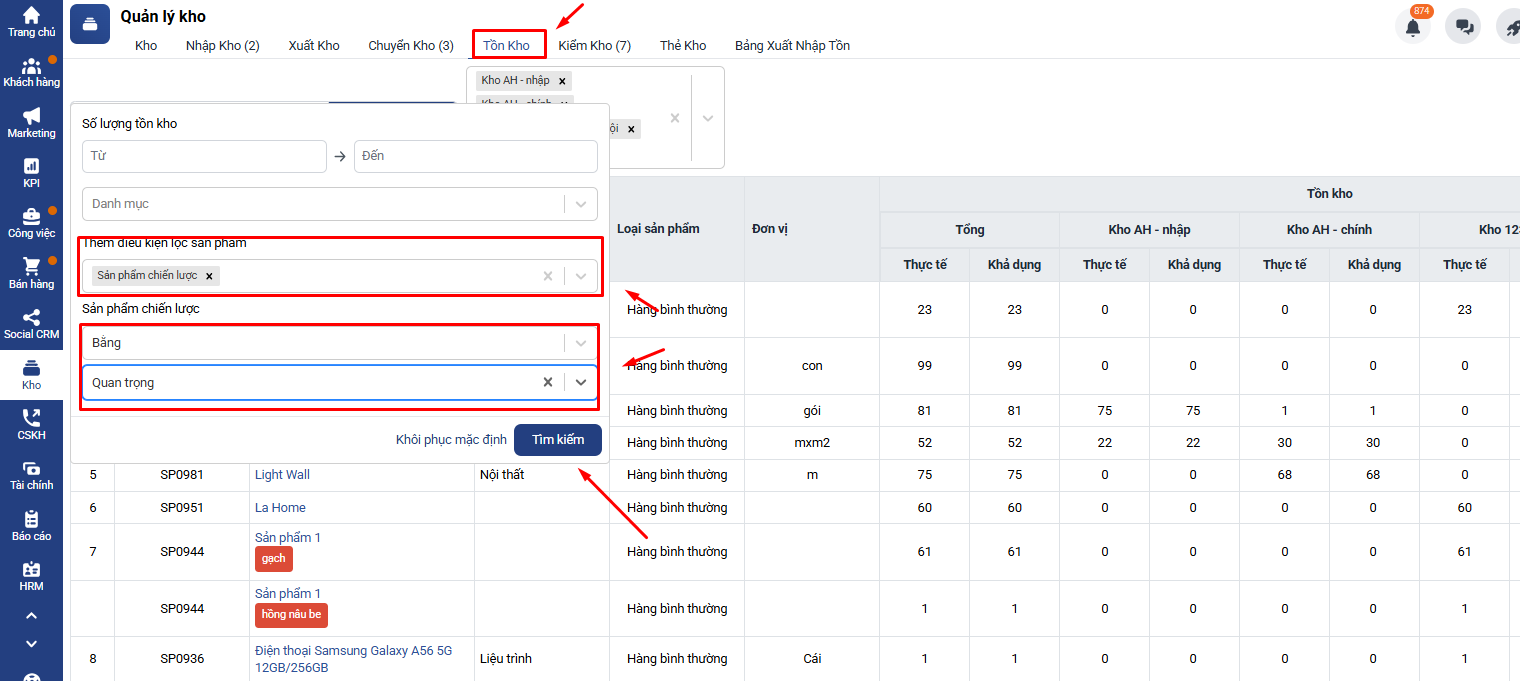
Task: Click Khôi phục mặc định reset link
Action: click(451, 440)
